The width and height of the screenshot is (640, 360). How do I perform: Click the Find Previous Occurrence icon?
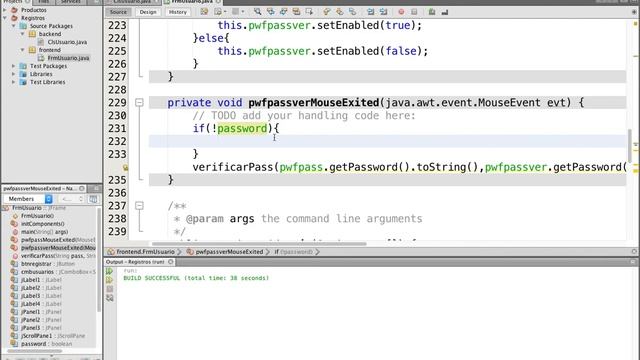coord(271,12)
